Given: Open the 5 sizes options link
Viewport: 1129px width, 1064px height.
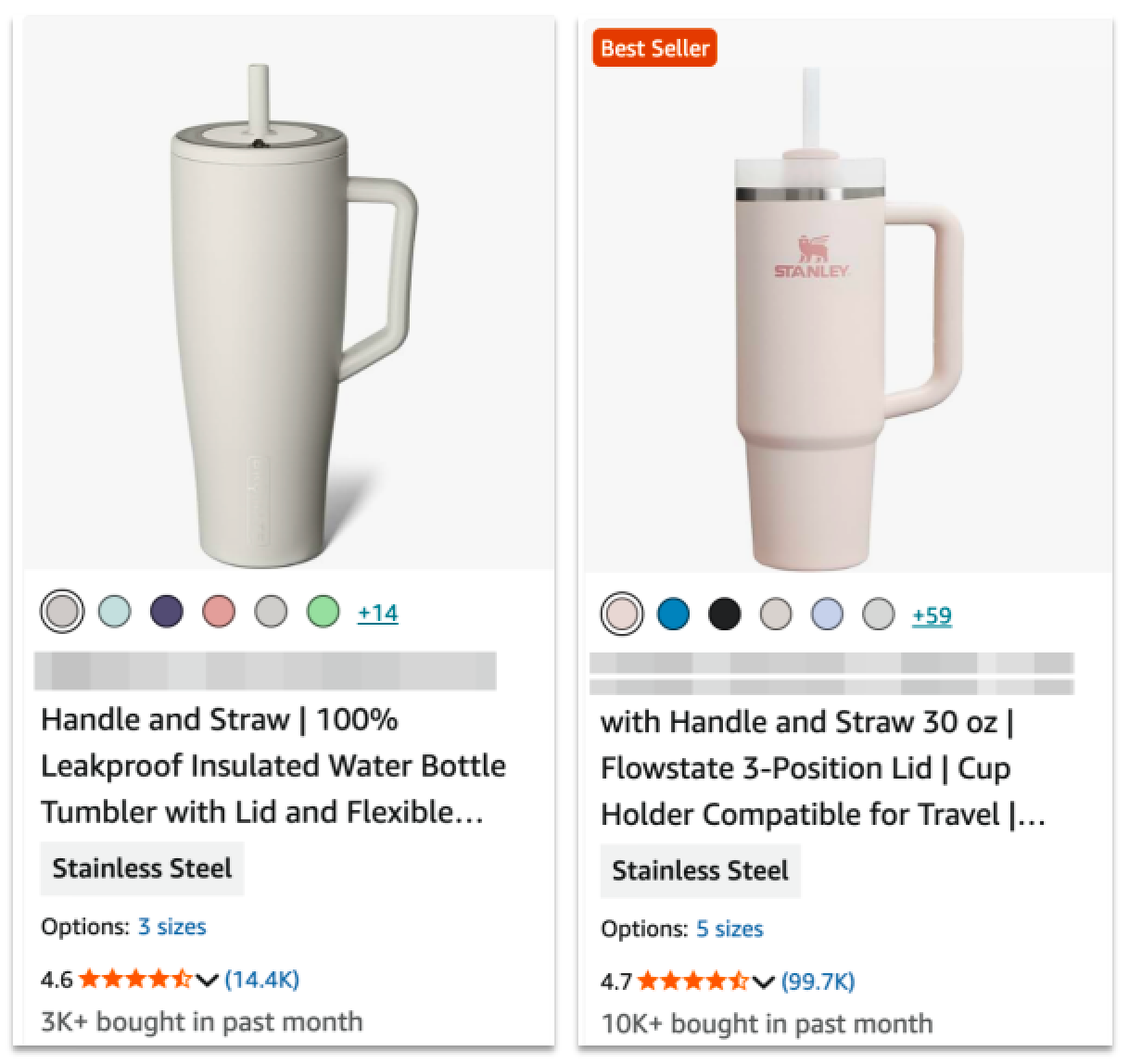Looking at the screenshot, I should pos(729,929).
